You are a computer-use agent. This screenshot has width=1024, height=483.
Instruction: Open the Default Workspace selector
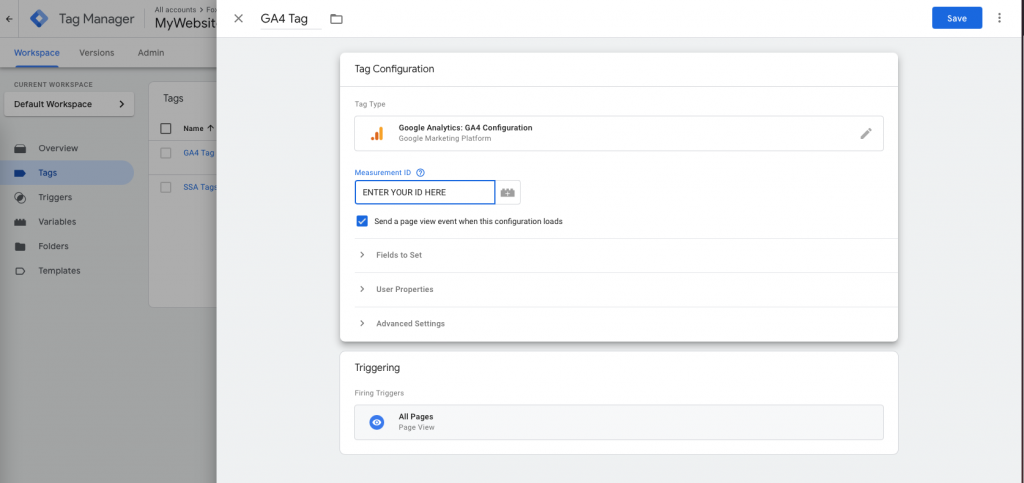pyautogui.click(x=69, y=104)
